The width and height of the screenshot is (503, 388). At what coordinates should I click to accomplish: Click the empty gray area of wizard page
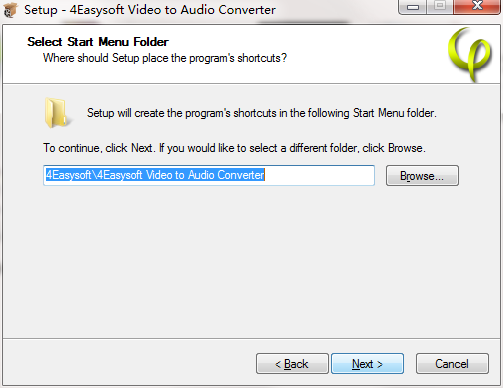tap(250, 260)
